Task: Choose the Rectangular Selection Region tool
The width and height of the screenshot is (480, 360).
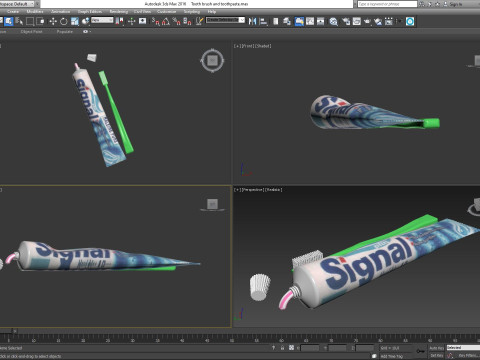Action: pos(30,21)
